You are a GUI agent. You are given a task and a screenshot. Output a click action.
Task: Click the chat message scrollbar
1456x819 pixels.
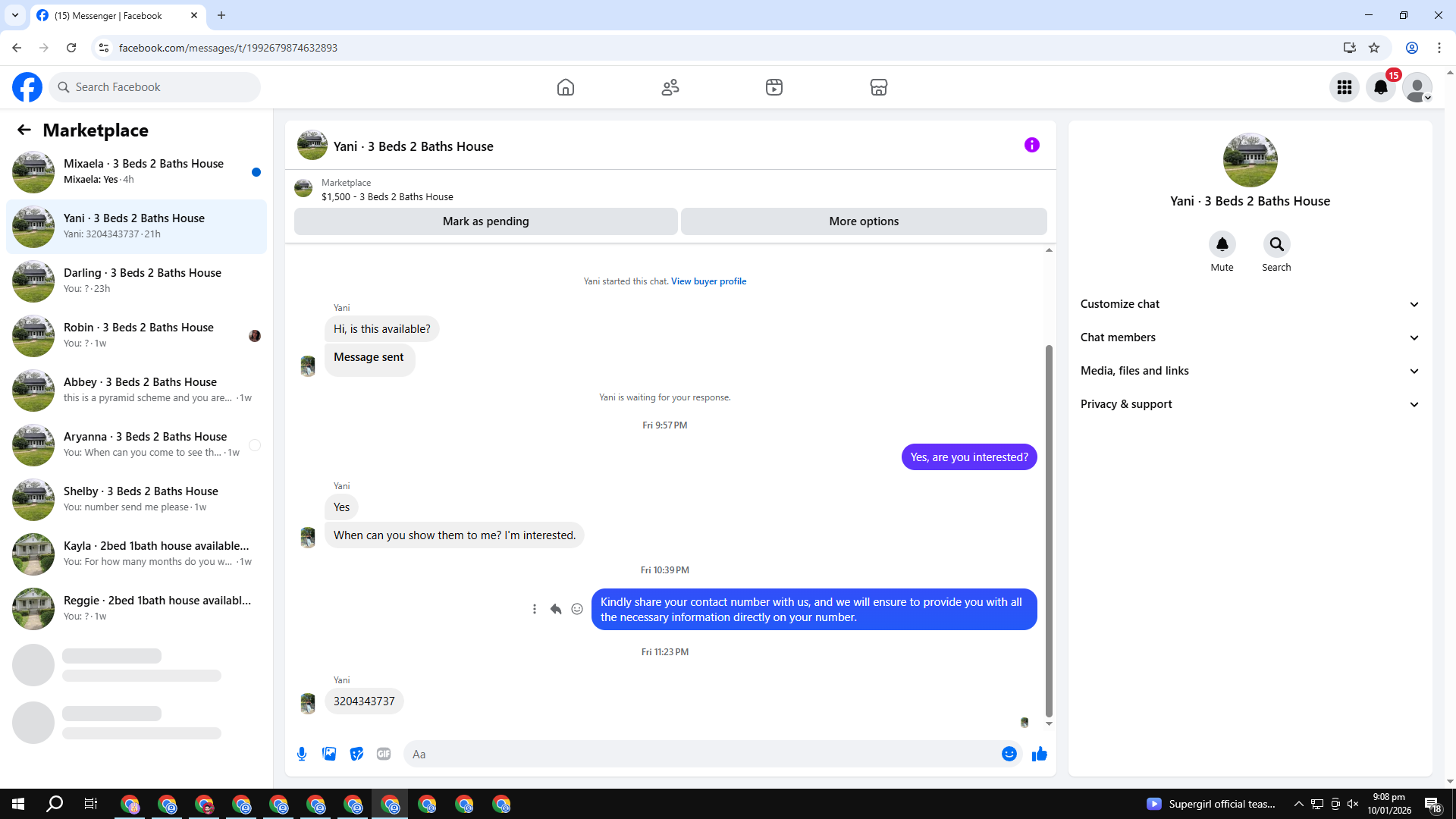pos(1049,531)
